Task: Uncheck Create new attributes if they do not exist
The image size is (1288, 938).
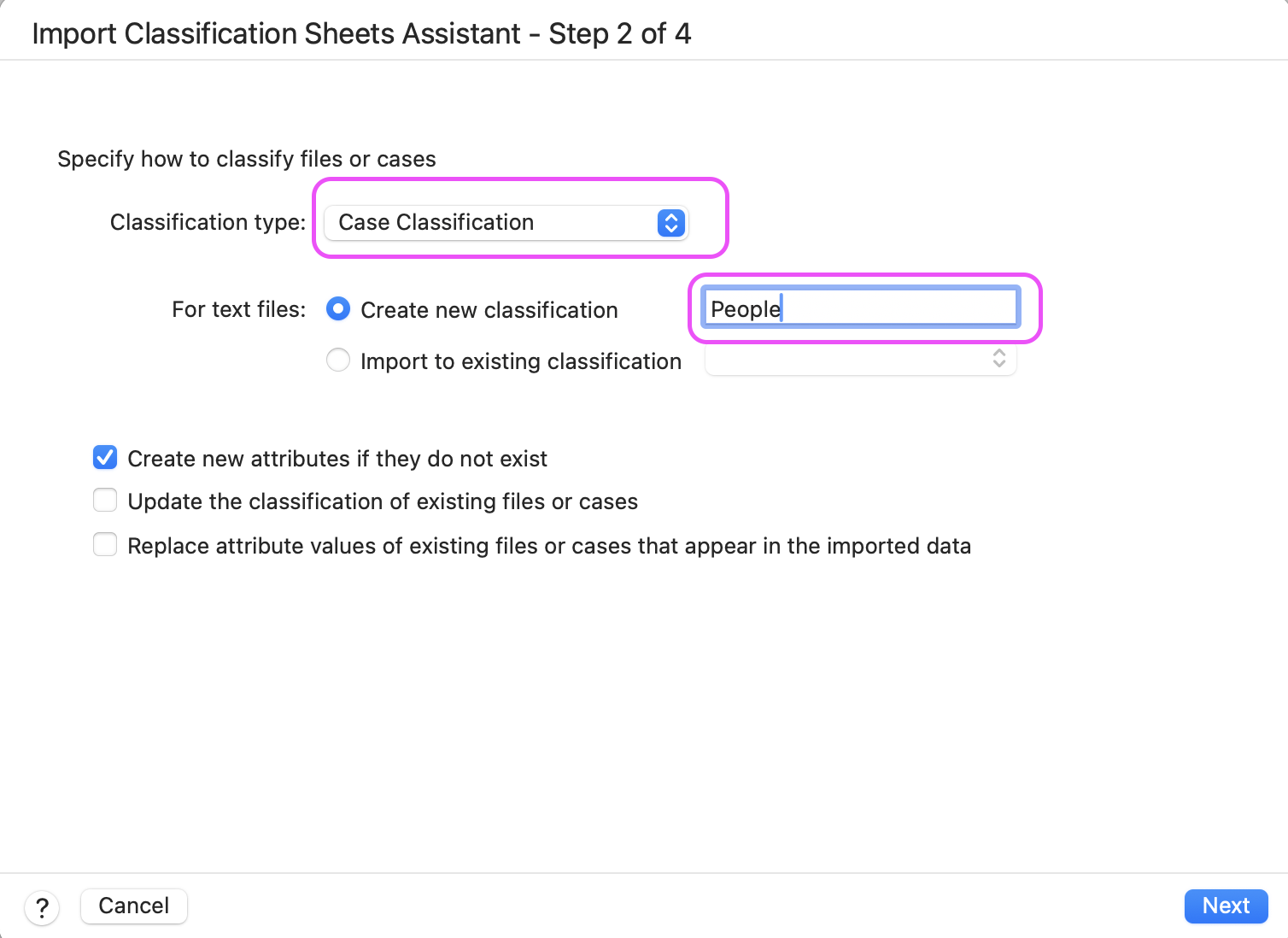Action: tap(105, 458)
